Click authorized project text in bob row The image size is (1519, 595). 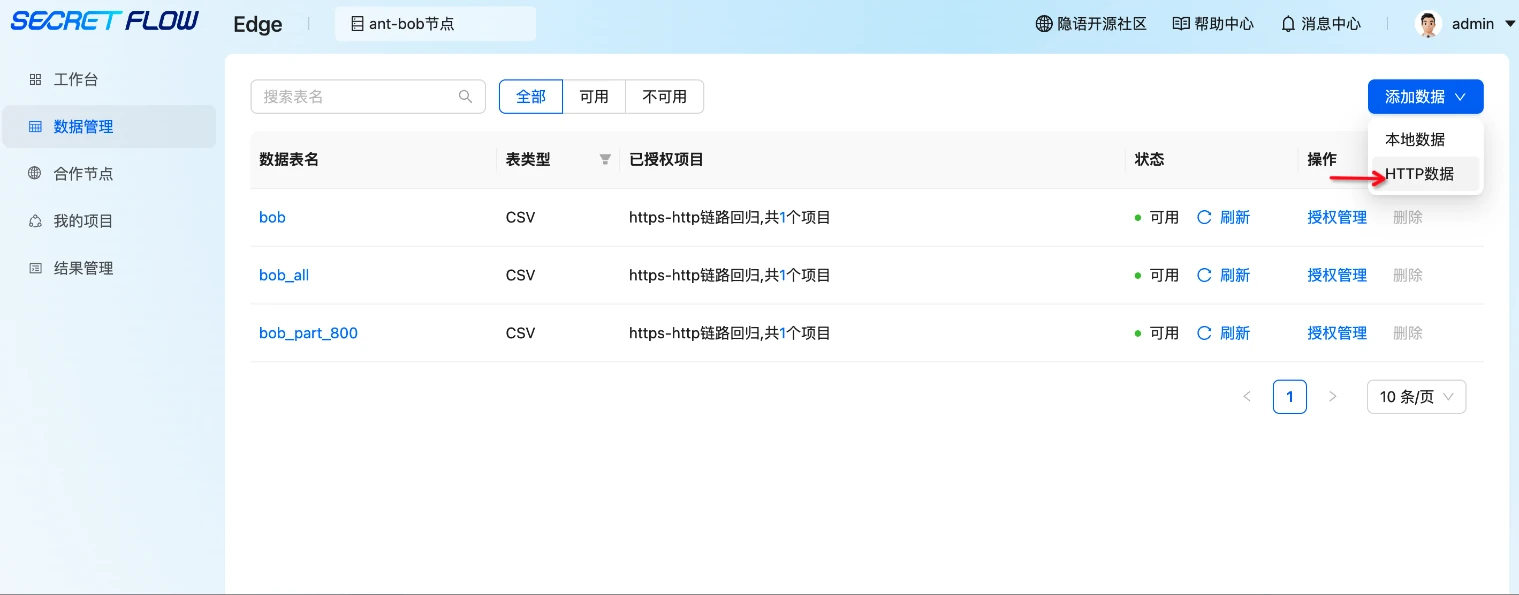click(x=730, y=217)
